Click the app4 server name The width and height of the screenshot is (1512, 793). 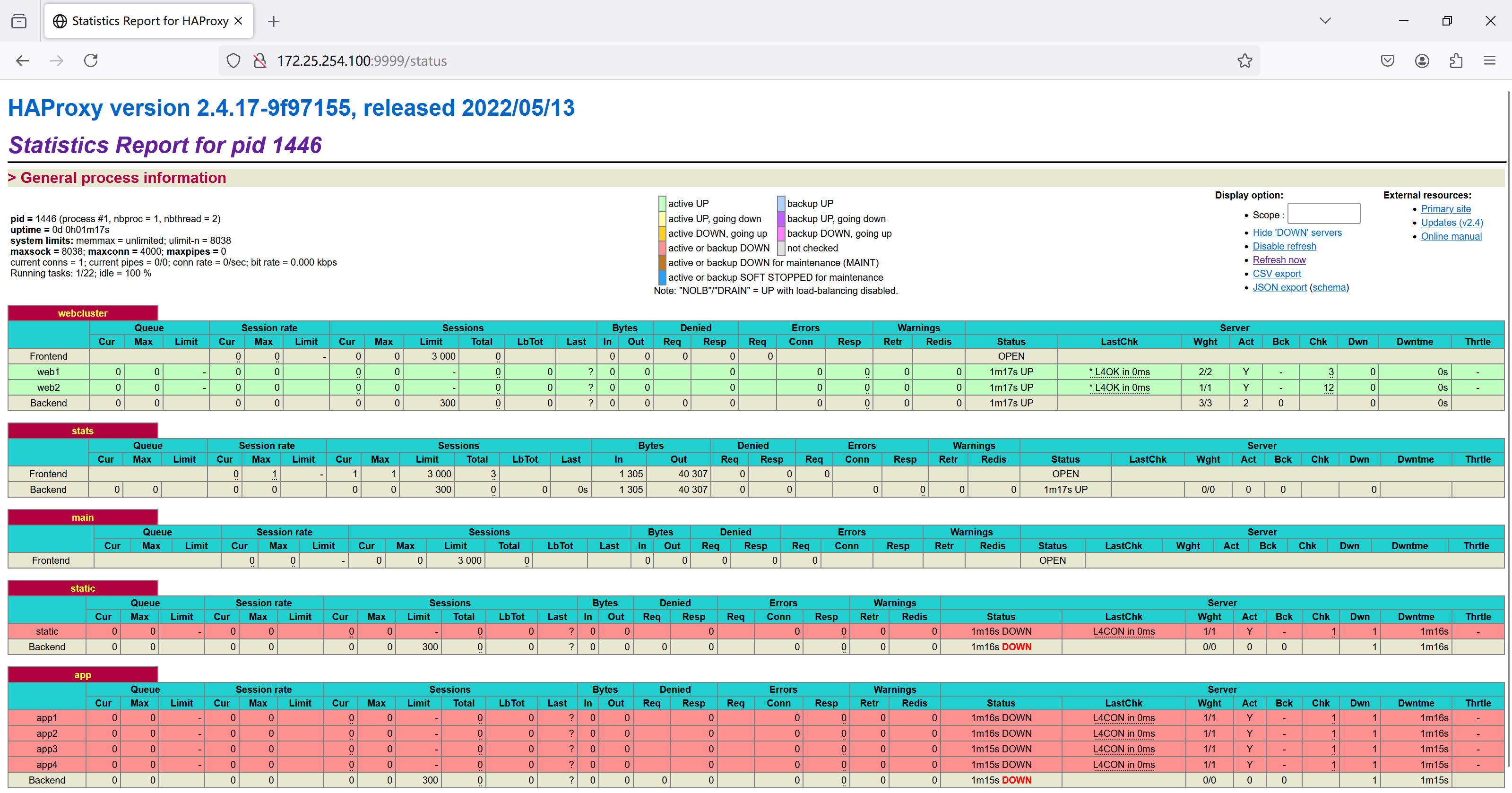(47, 765)
